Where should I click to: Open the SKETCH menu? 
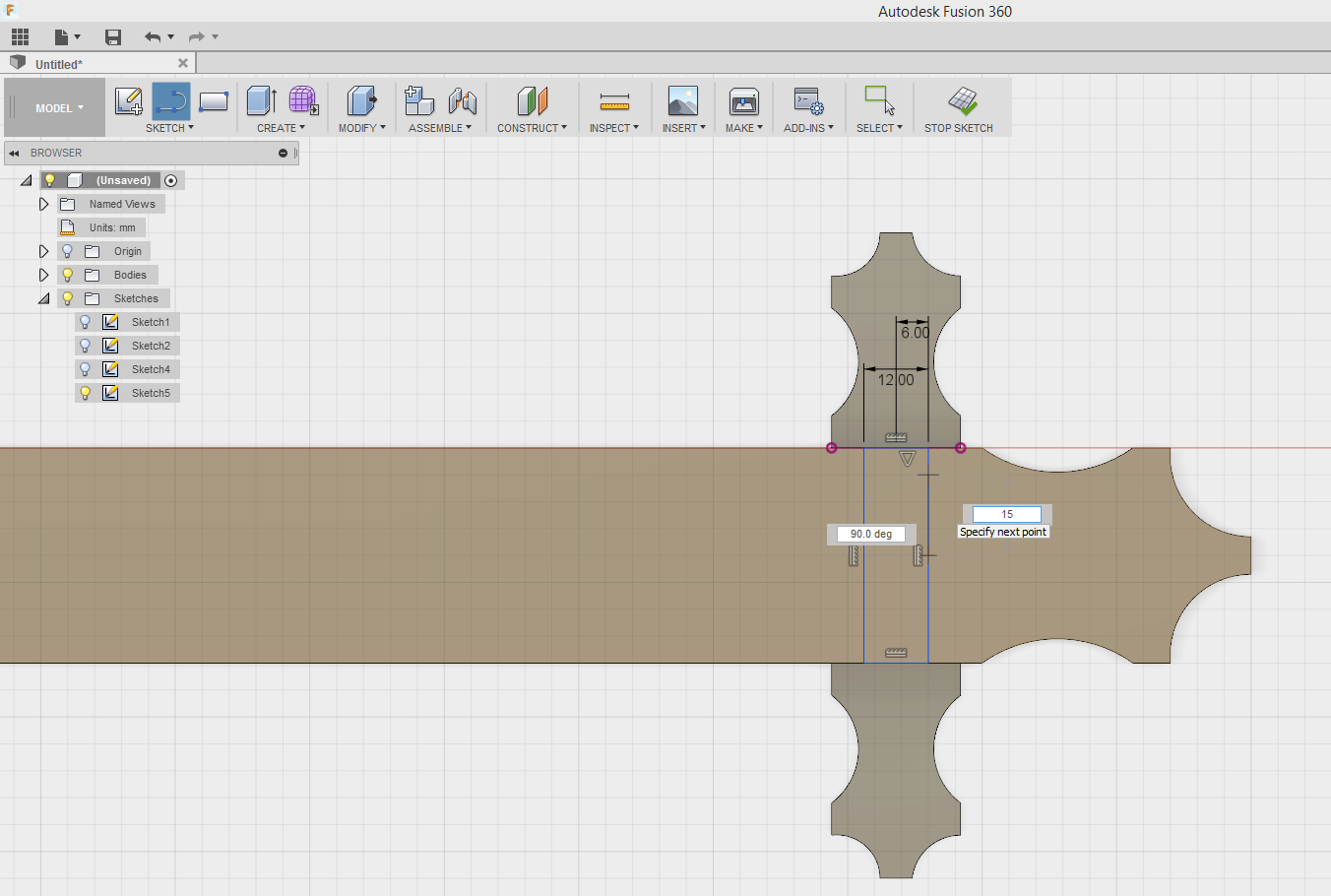point(169,128)
